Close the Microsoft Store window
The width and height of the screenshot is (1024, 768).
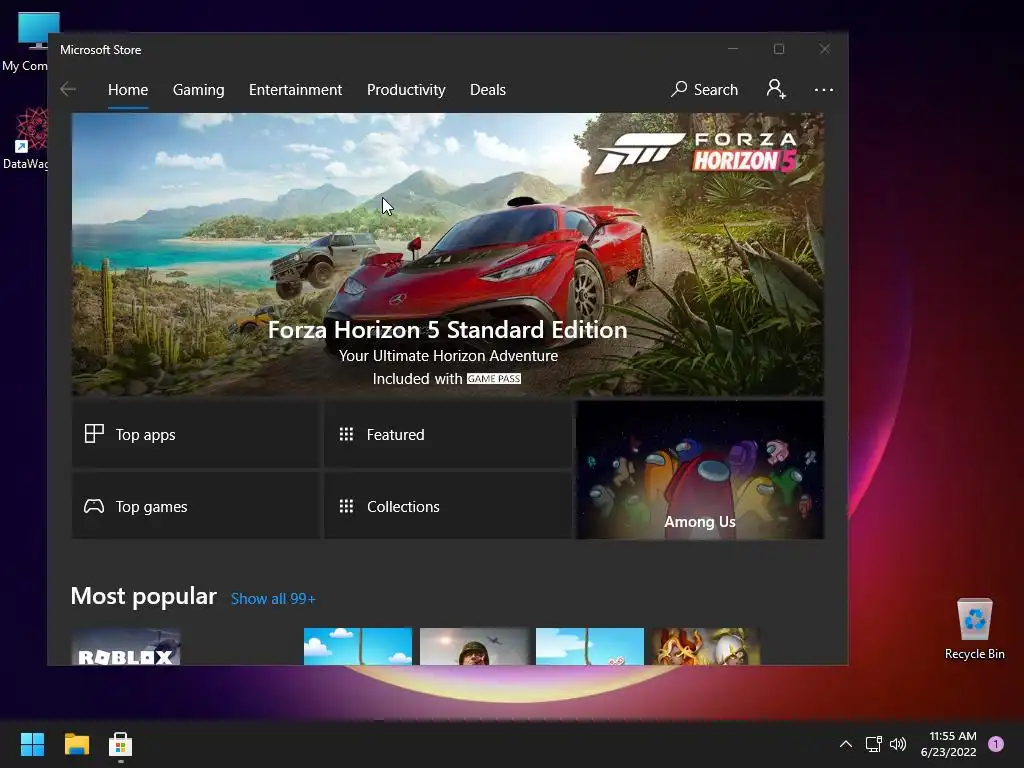click(x=825, y=49)
